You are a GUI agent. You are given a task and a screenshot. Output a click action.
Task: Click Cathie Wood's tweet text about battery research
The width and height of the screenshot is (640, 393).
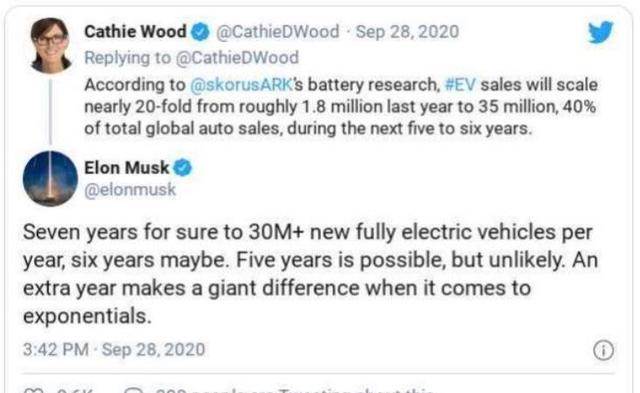tap(341, 107)
